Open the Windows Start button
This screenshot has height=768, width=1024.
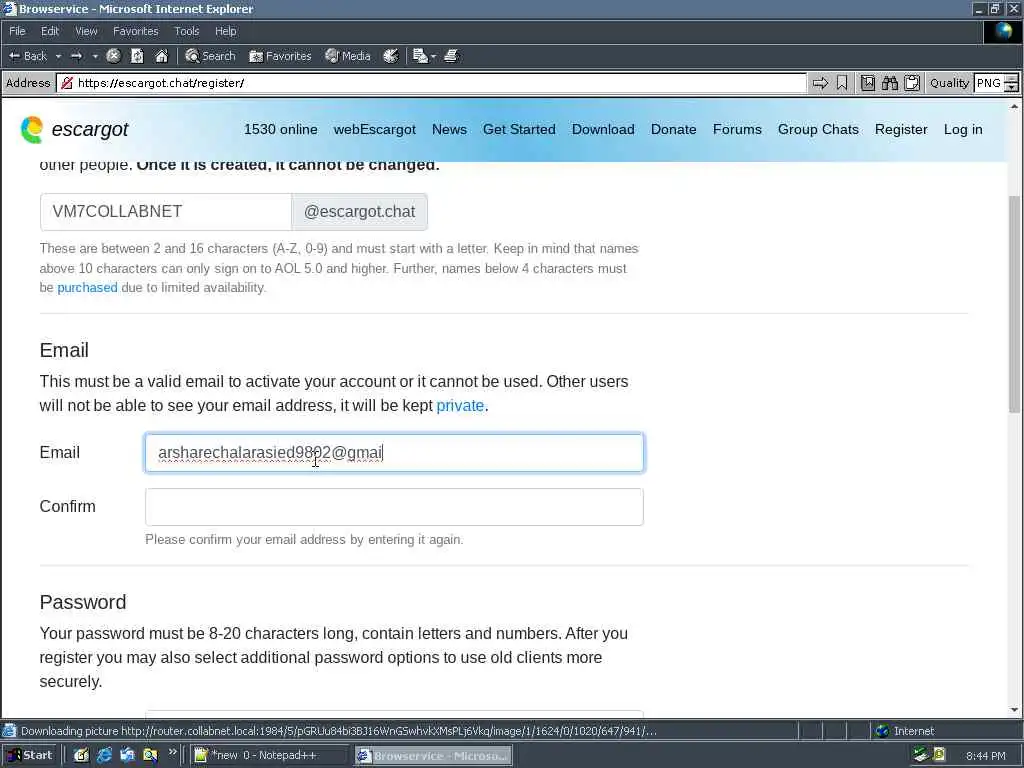(29, 756)
